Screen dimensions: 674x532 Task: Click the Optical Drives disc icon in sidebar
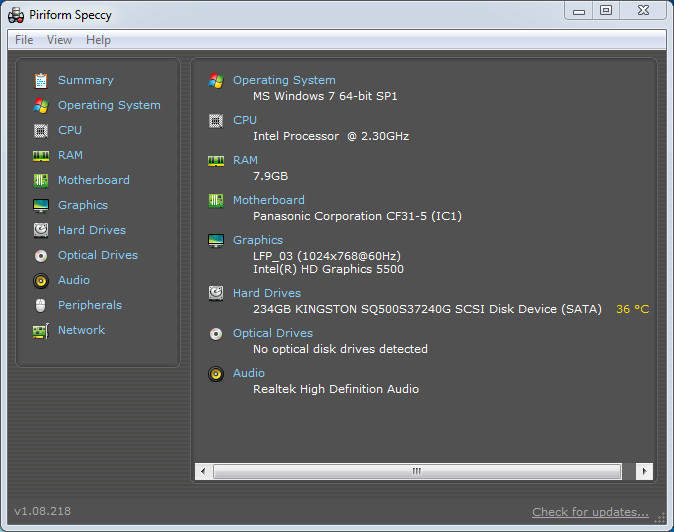[x=41, y=256]
